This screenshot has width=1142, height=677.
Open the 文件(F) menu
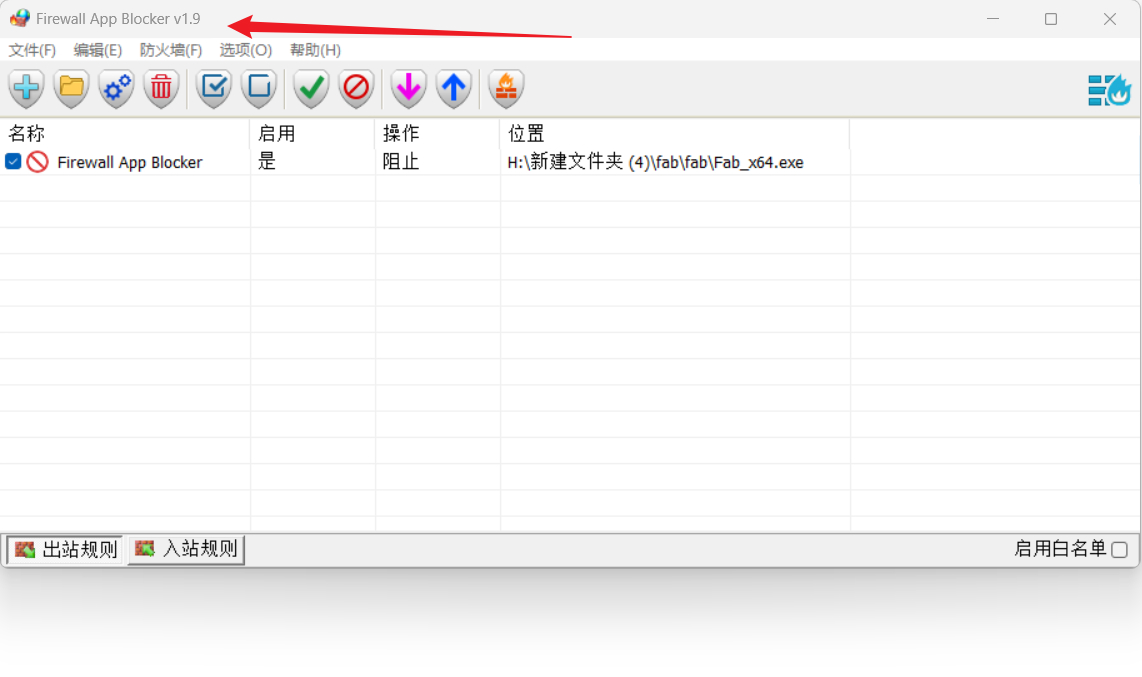click(32, 50)
